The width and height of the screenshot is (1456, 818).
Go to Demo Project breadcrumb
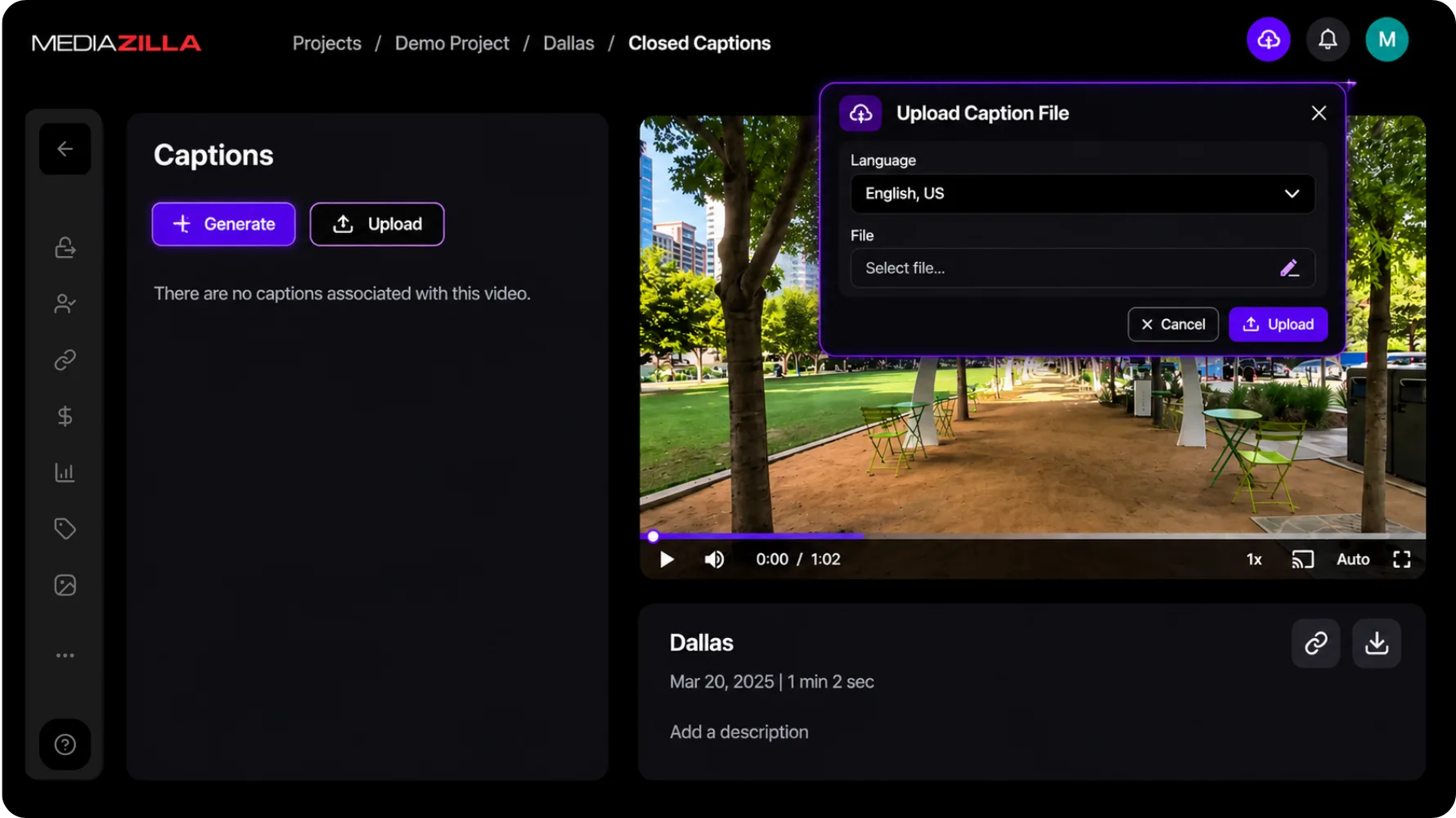(x=452, y=43)
